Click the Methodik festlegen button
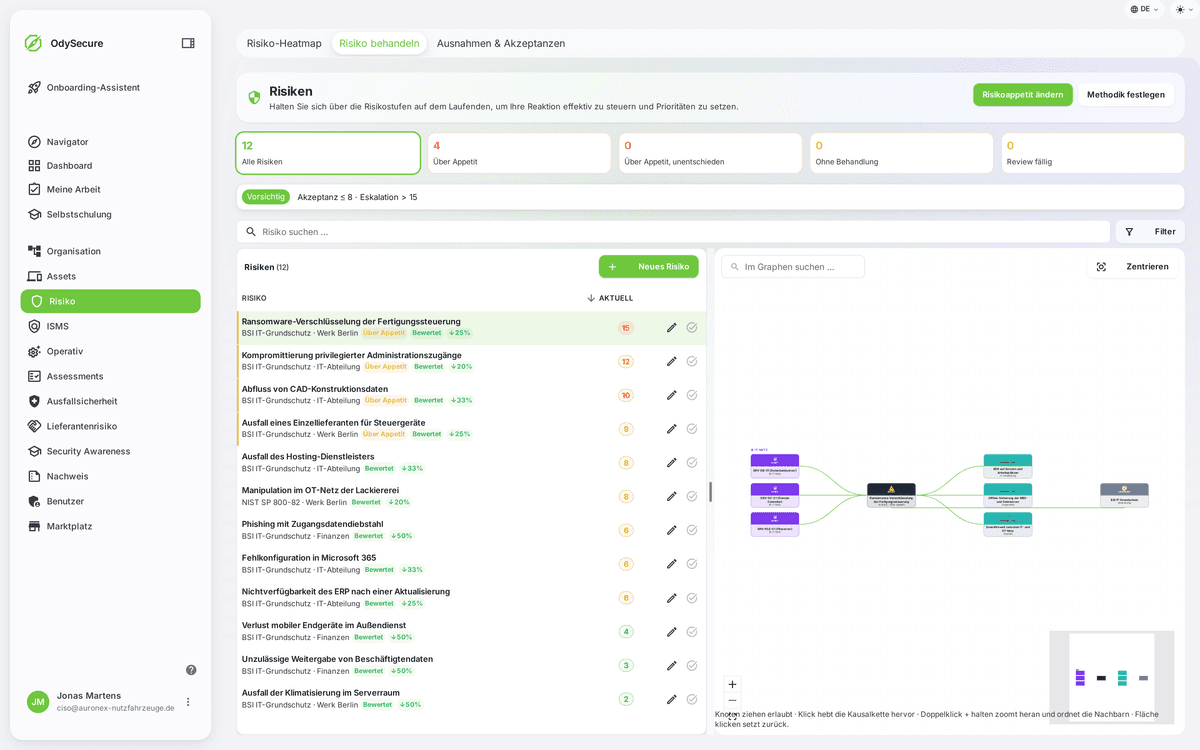 [1126, 95]
